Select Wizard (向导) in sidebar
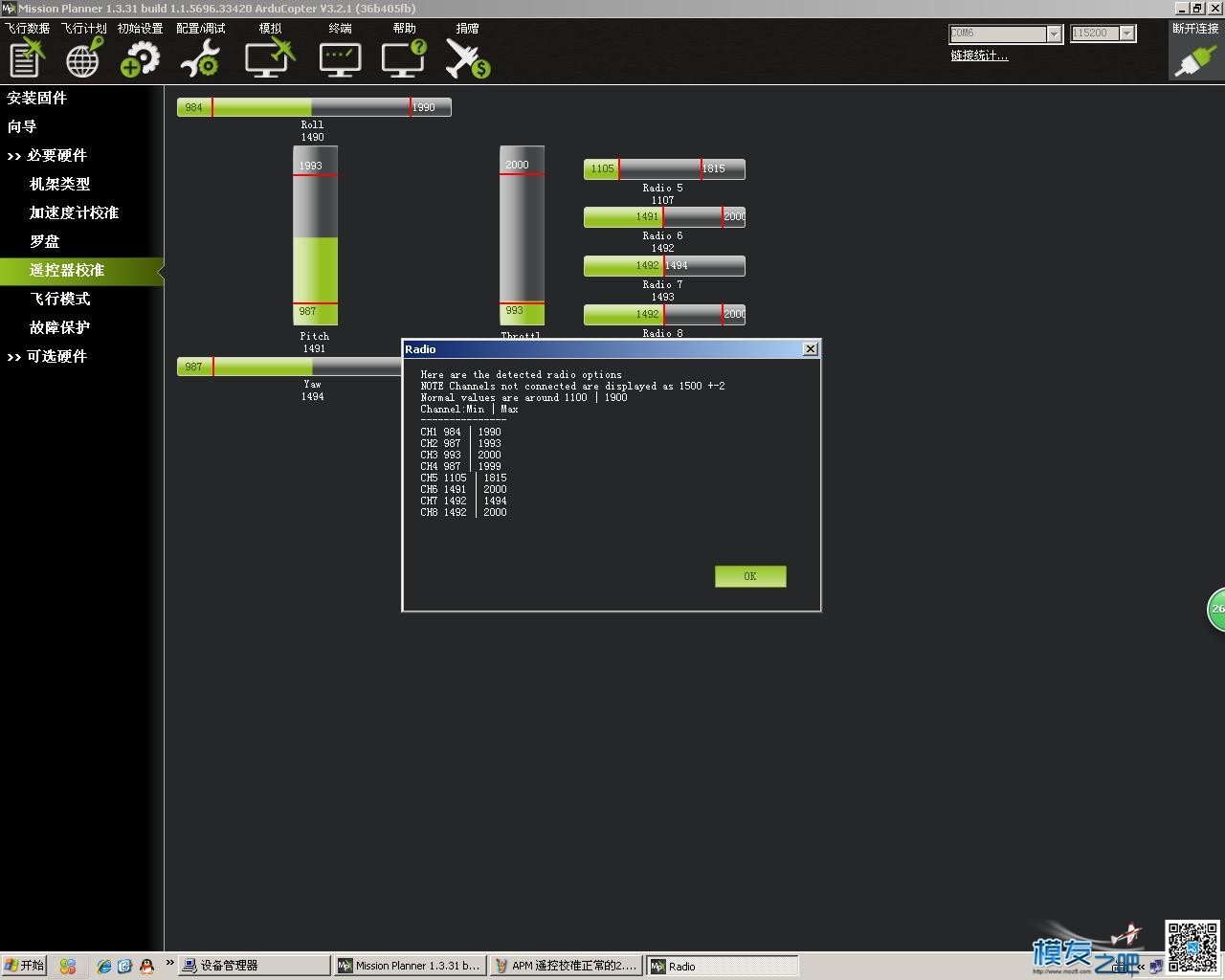The width and height of the screenshot is (1225, 980). 22,126
